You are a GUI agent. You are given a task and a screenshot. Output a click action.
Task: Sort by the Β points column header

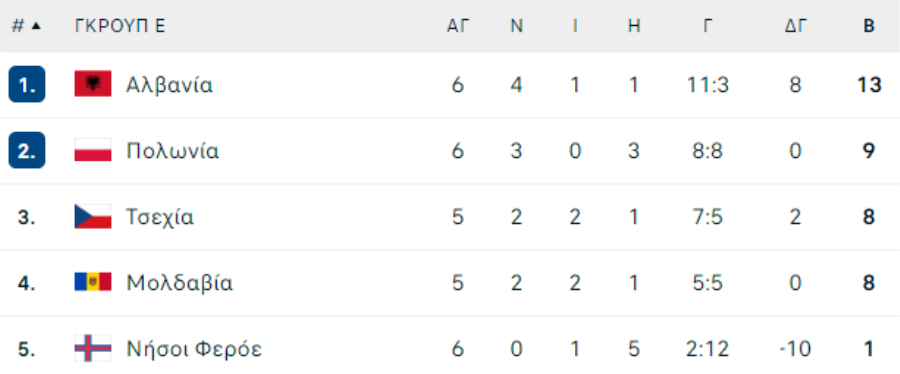coord(869,26)
